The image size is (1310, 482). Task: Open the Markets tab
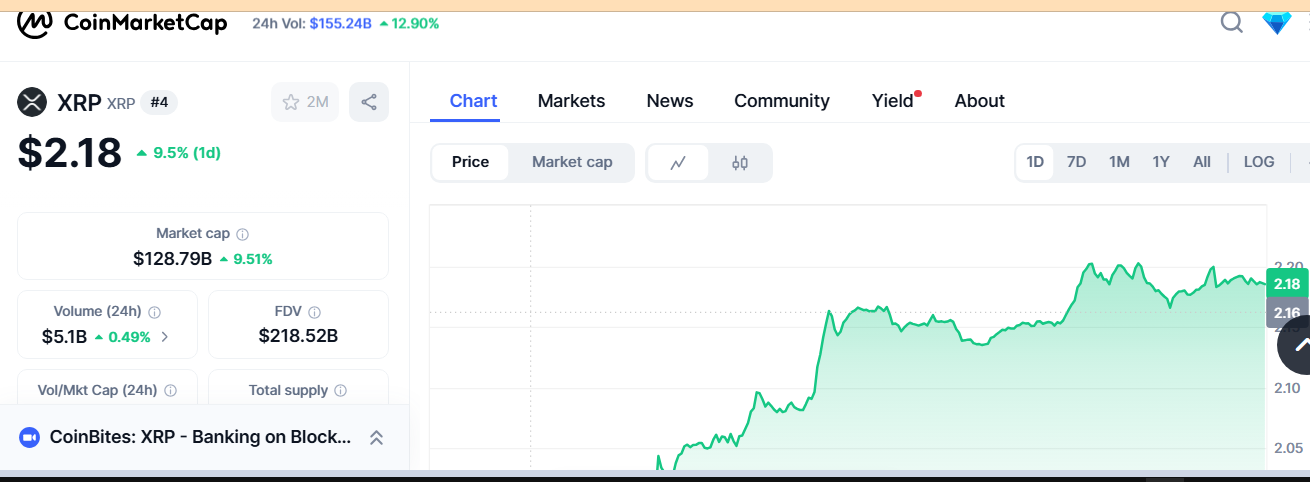click(x=571, y=101)
